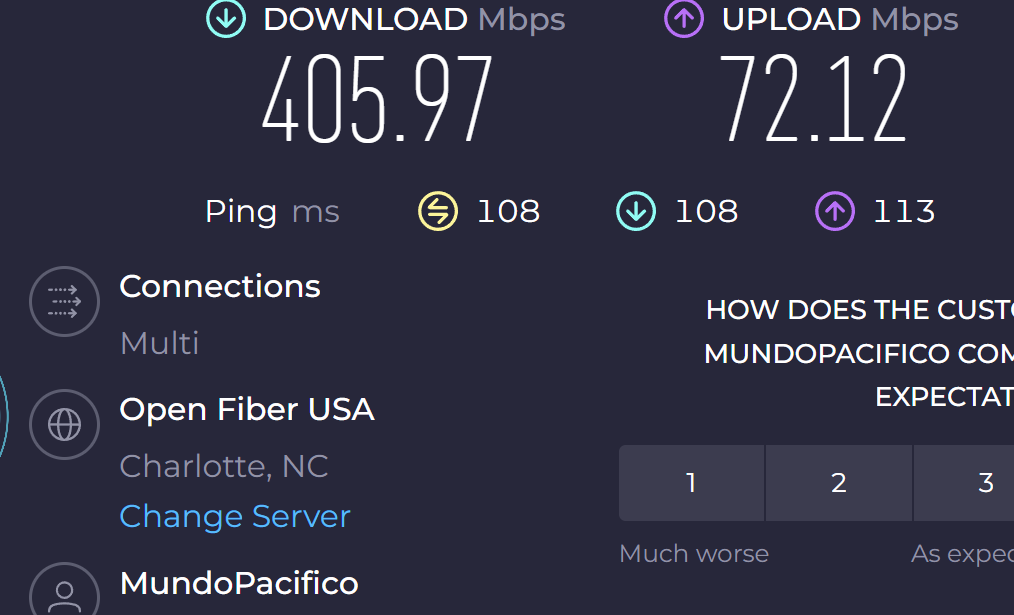Click the idle ping value 108 beside the yellow icon

(x=508, y=211)
